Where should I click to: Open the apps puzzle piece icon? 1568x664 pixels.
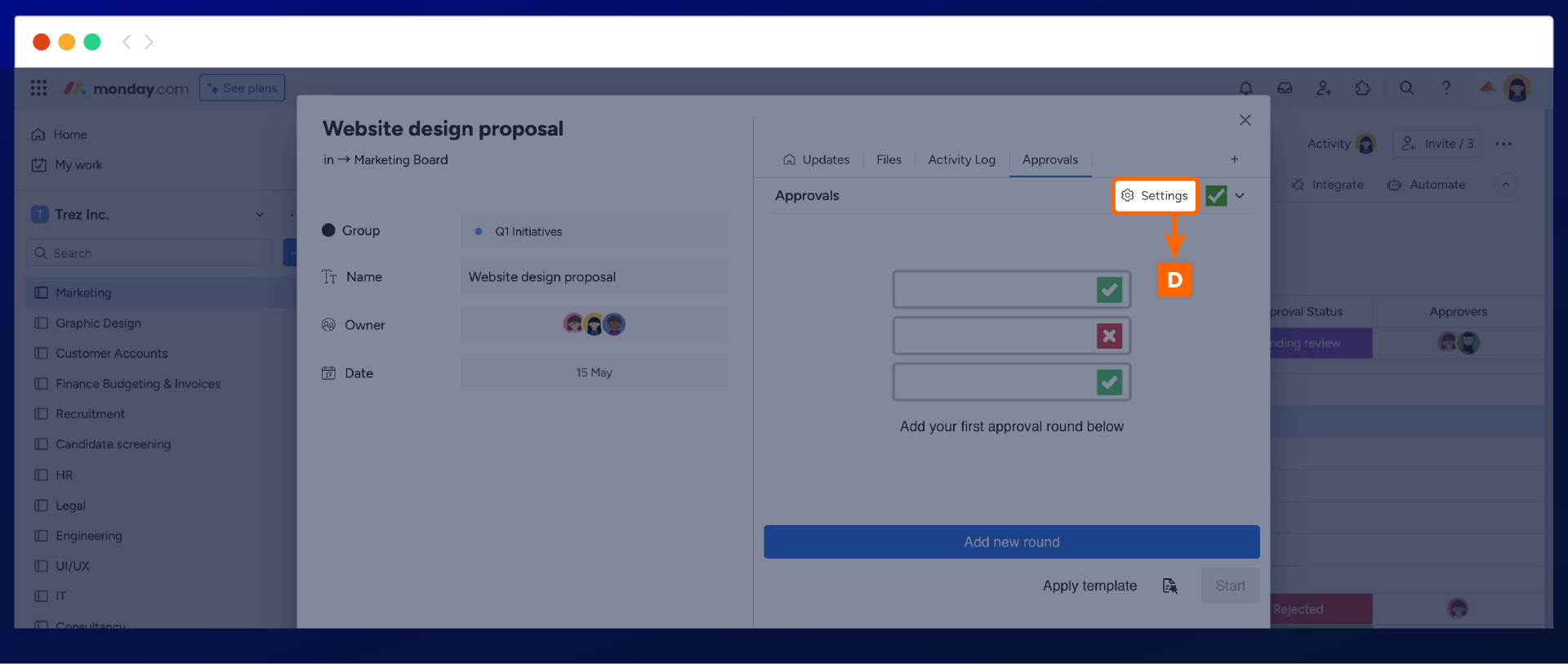(1363, 88)
